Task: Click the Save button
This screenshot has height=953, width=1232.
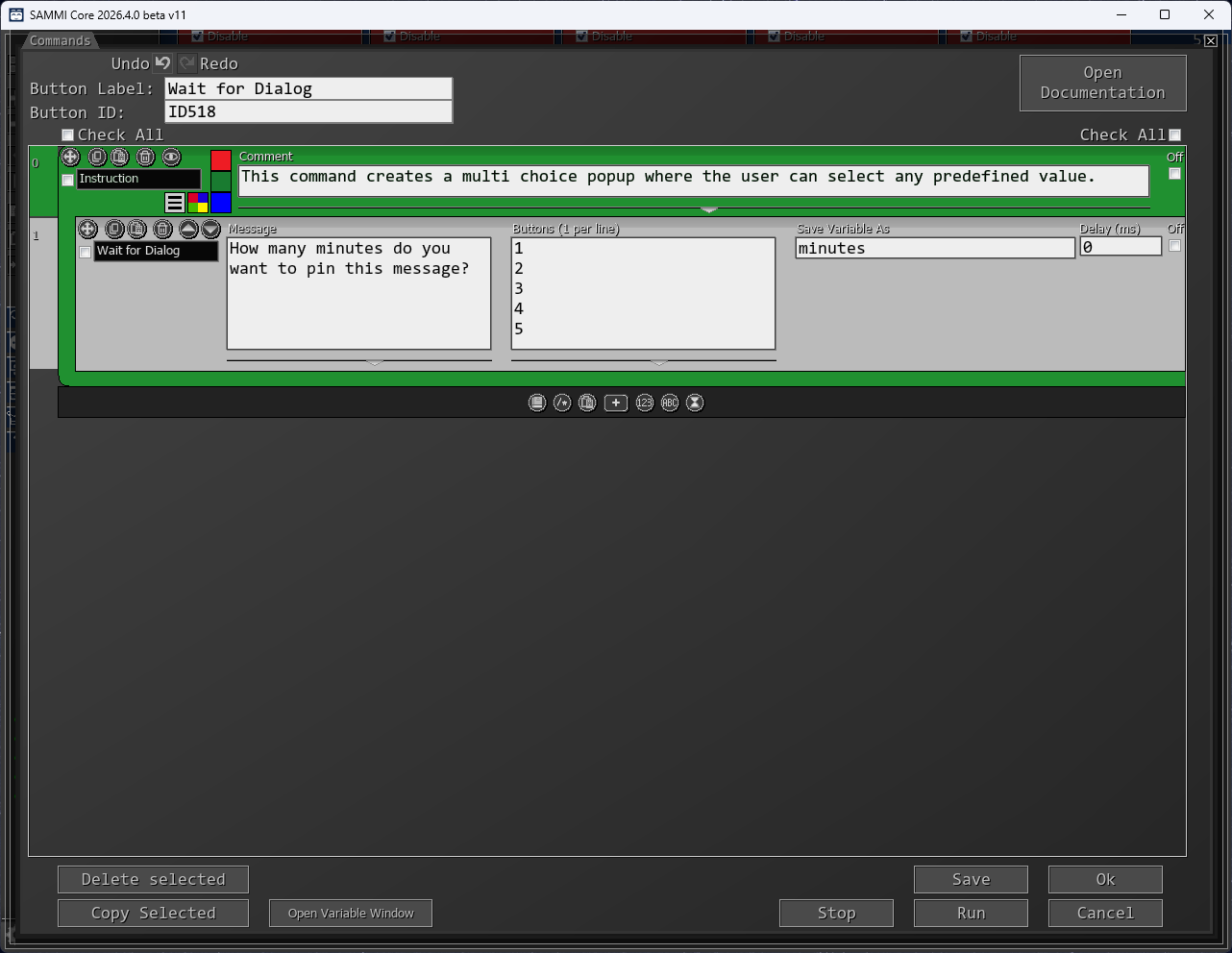Action: click(x=971, y=879)
